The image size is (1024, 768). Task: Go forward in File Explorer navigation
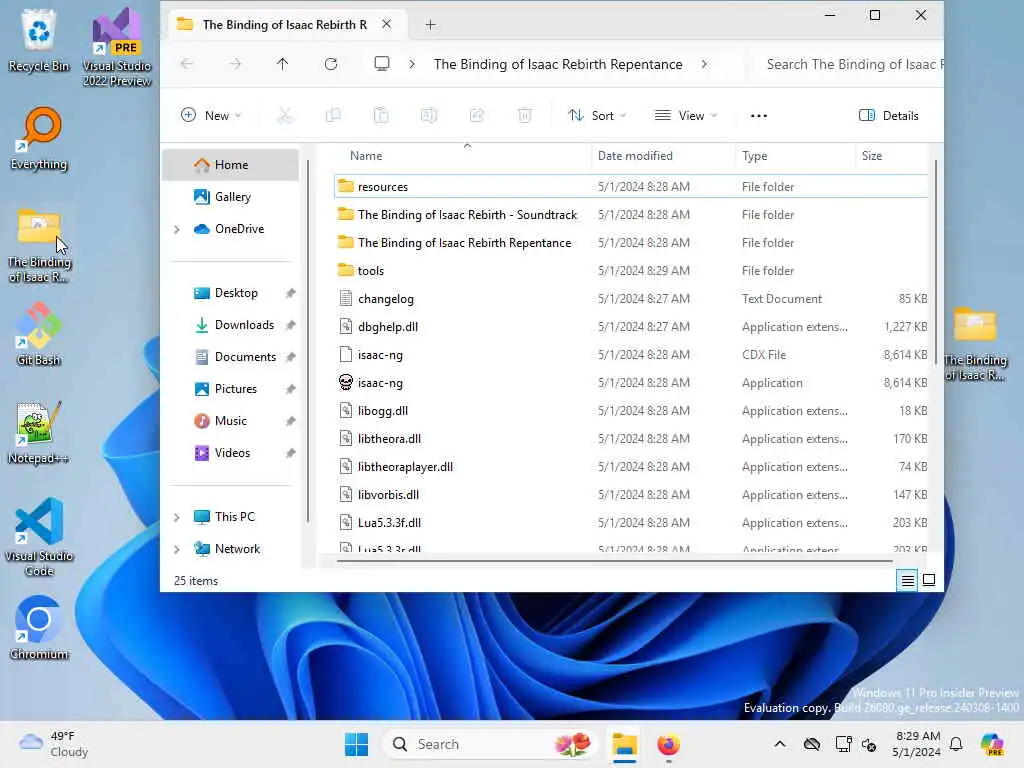235,64
